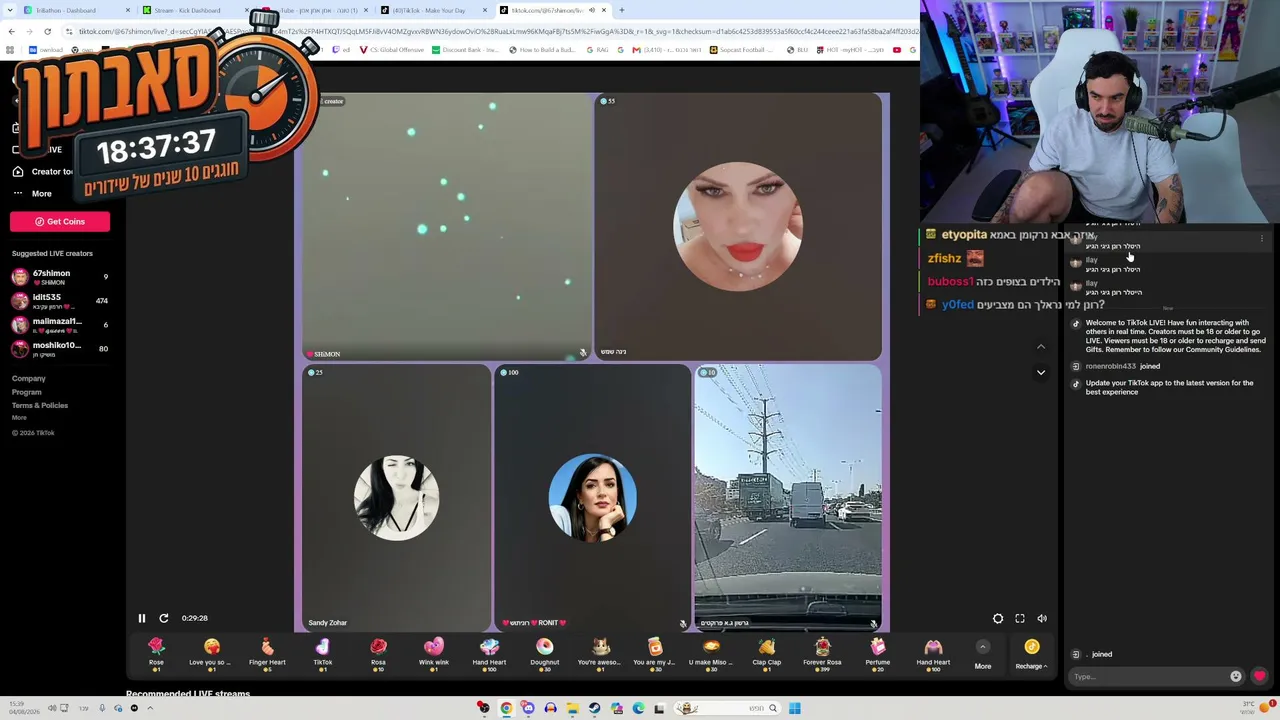
Task: Go back in the browser
Action: click(11, 31)
